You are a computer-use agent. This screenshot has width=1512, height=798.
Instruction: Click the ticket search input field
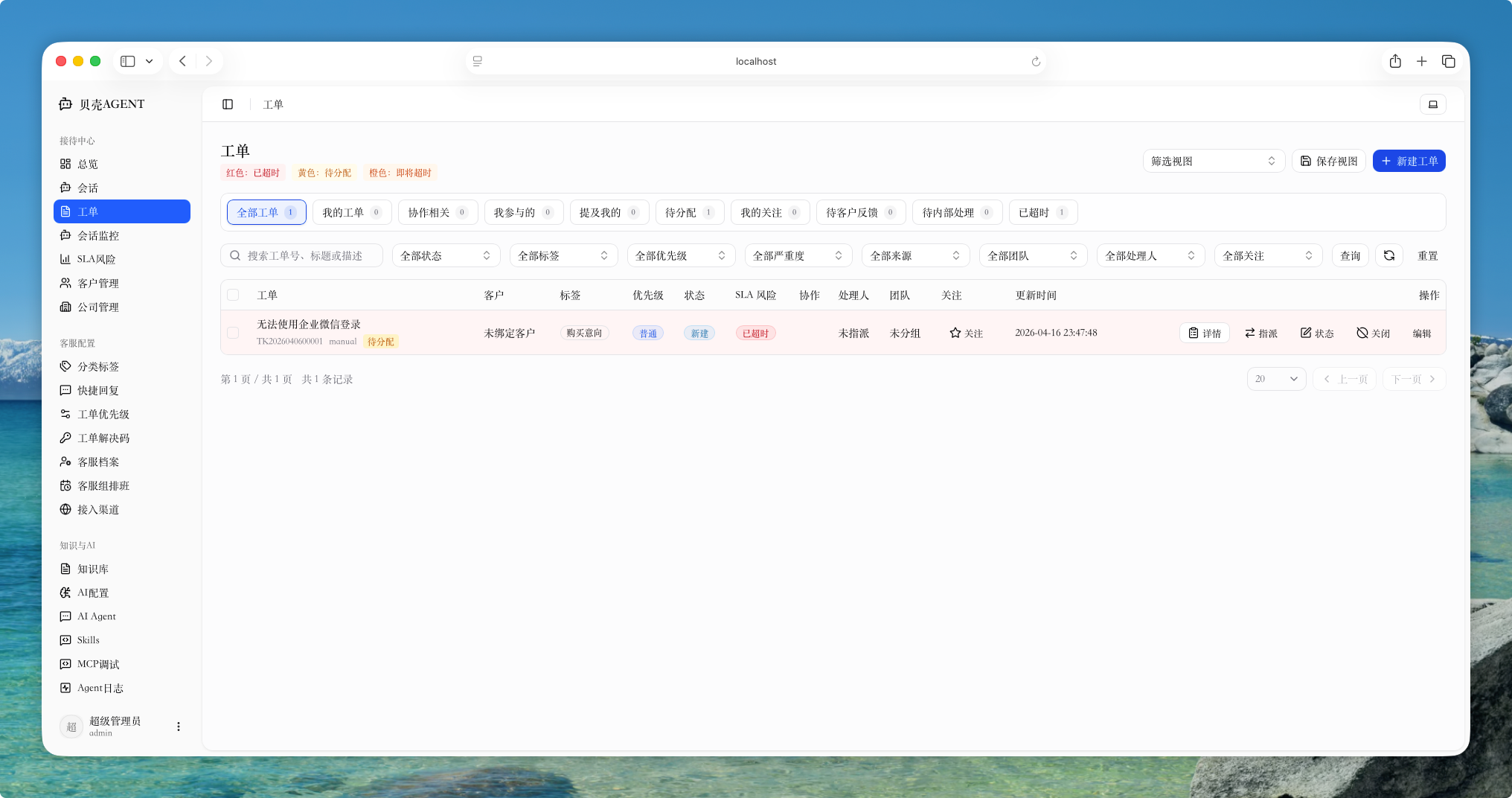309,255
